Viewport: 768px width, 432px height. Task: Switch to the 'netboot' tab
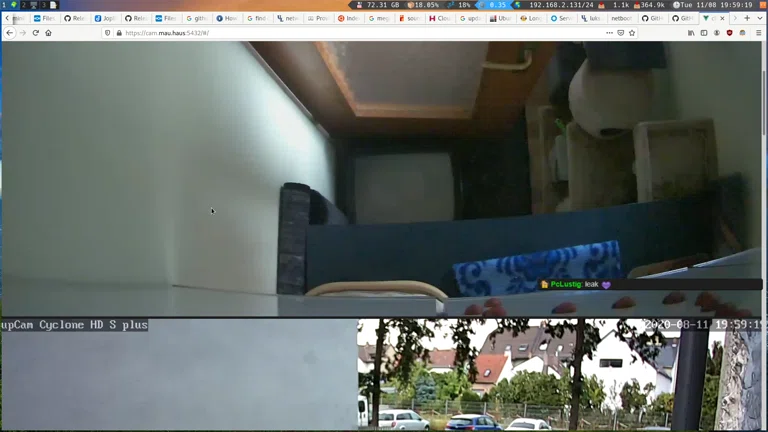click(622, 18)
